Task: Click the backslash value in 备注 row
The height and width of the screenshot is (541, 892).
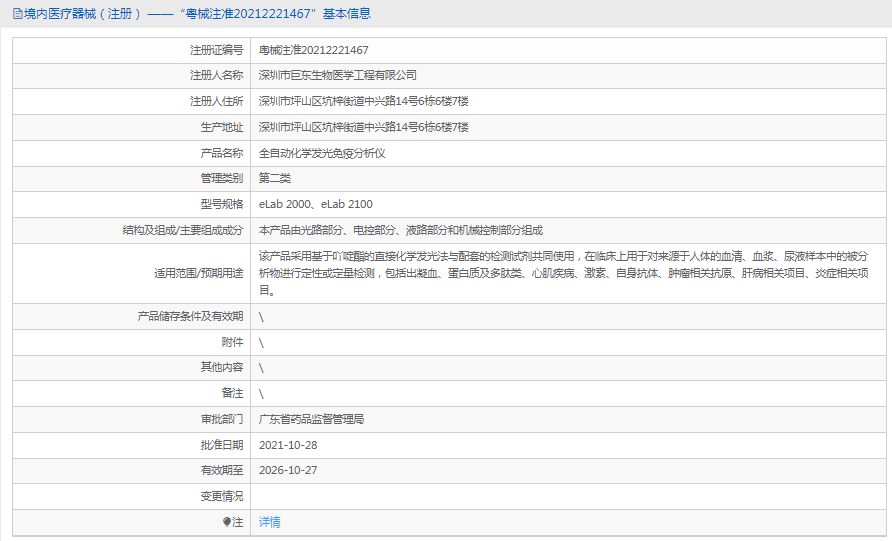Action: point(261,394)
